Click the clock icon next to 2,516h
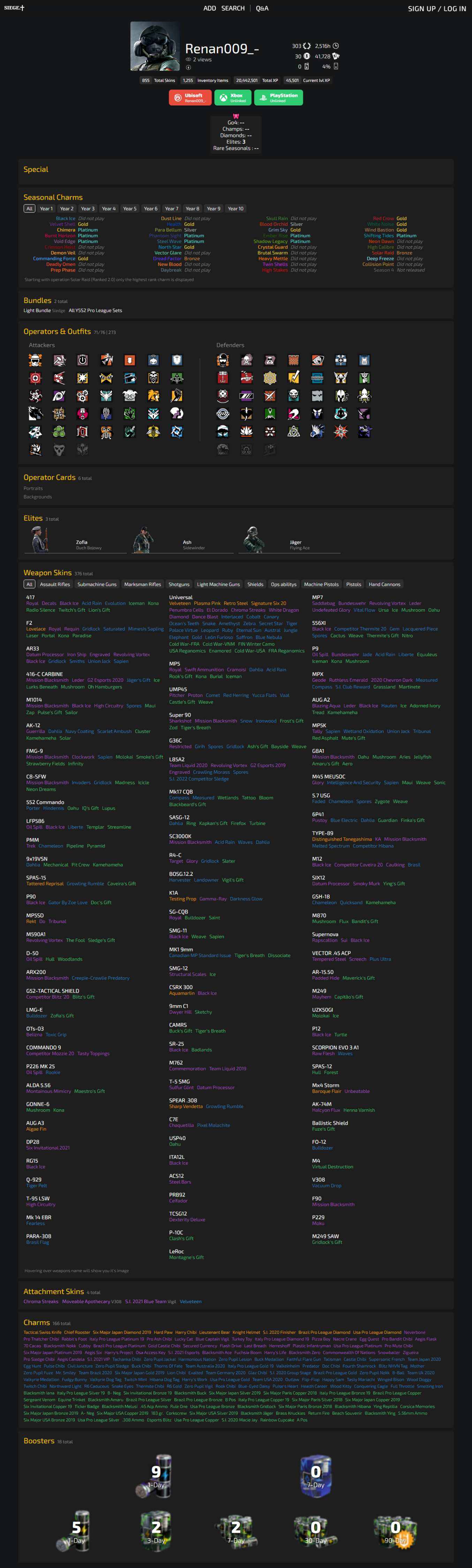This screenshot has height=1568, width=472. pos(336,46)
